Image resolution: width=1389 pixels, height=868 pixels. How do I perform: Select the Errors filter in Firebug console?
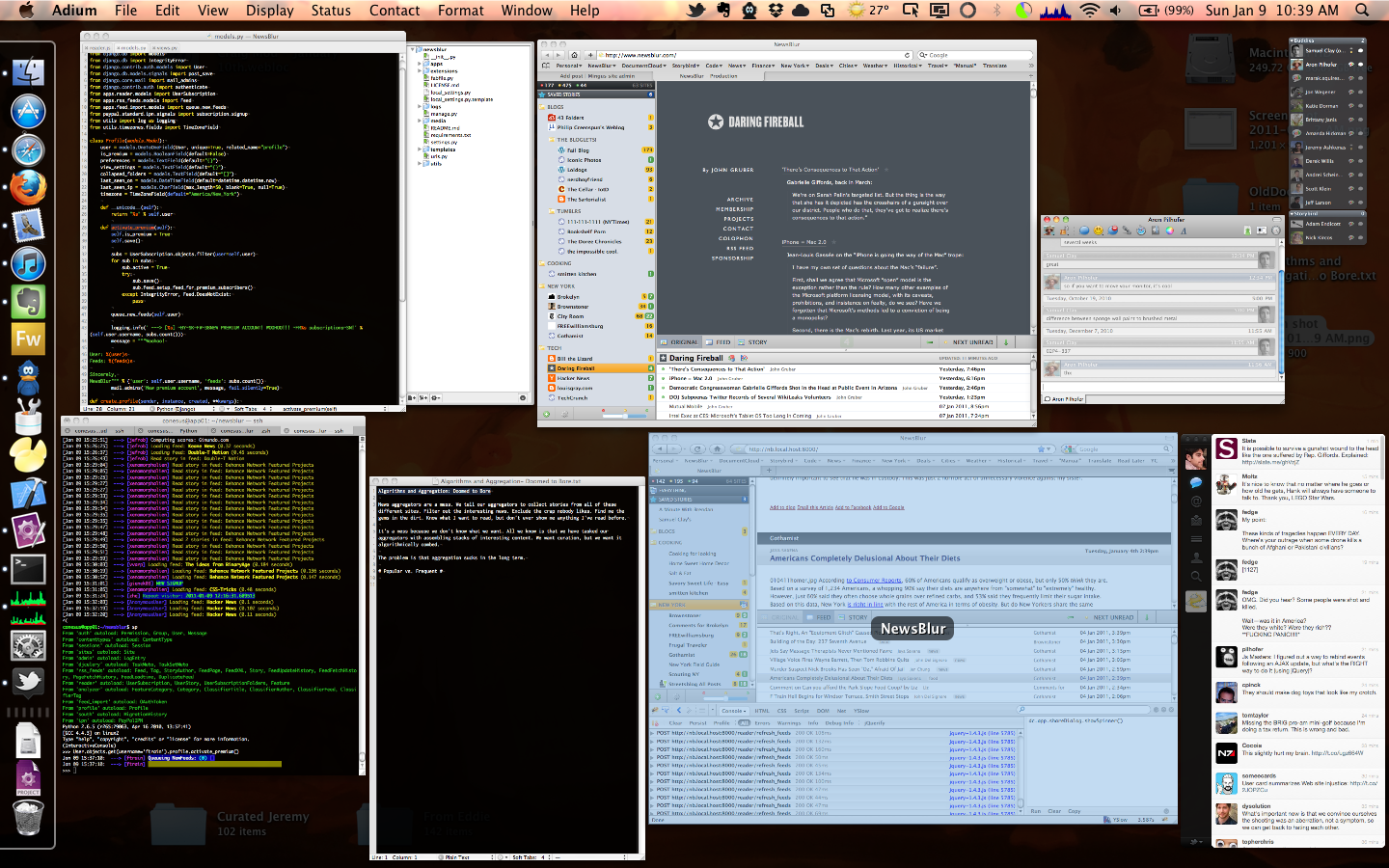tap(762, 722)
